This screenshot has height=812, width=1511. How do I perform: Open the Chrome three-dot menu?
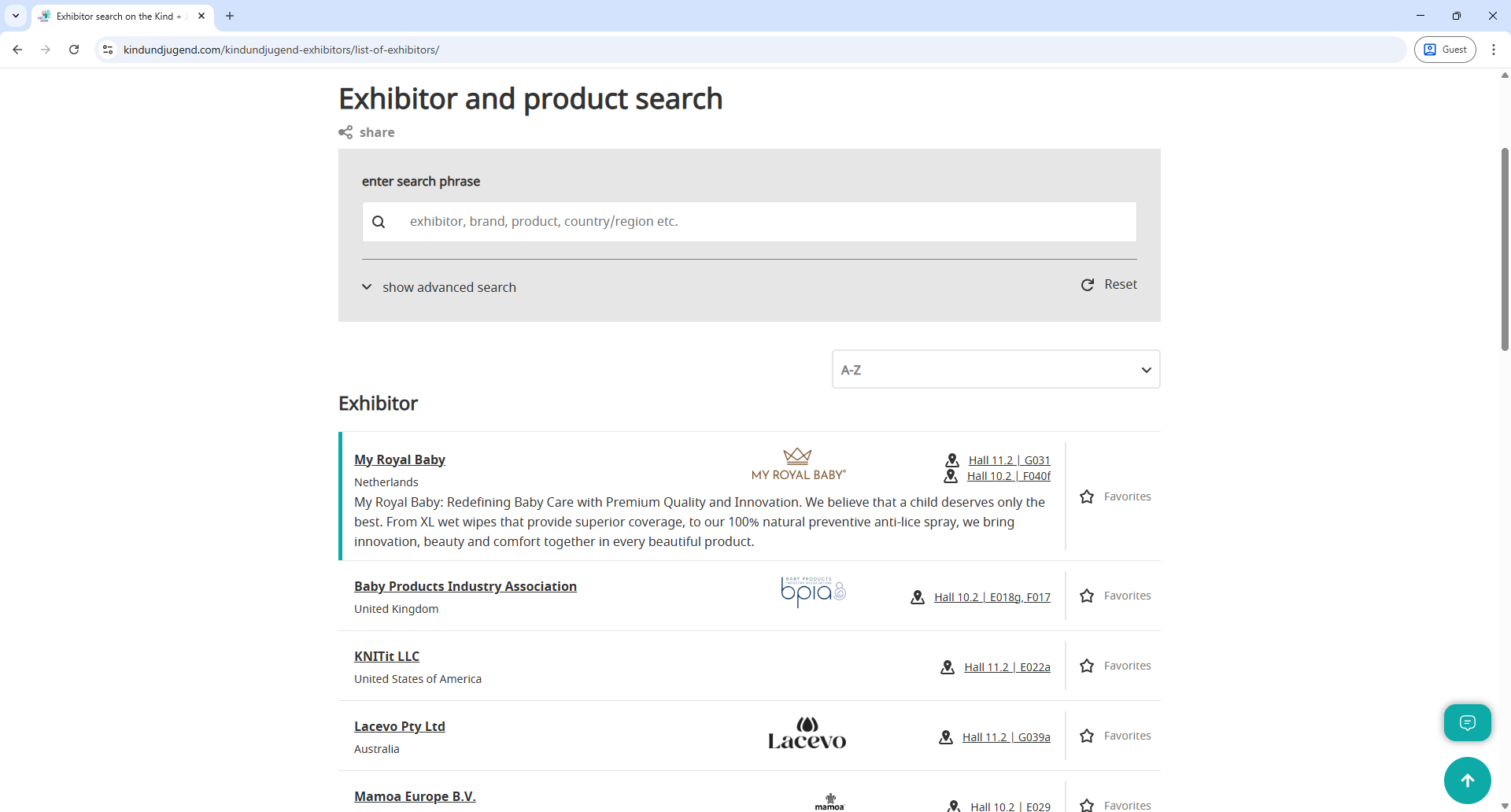(x=1494, y=49)
